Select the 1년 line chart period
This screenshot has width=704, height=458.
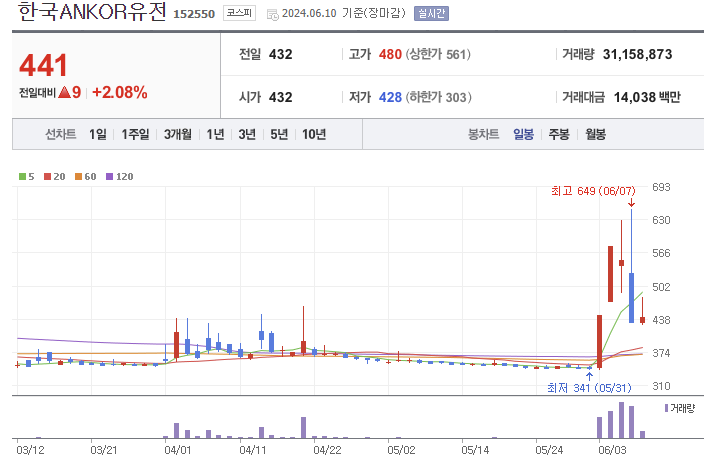click(215, 134)
